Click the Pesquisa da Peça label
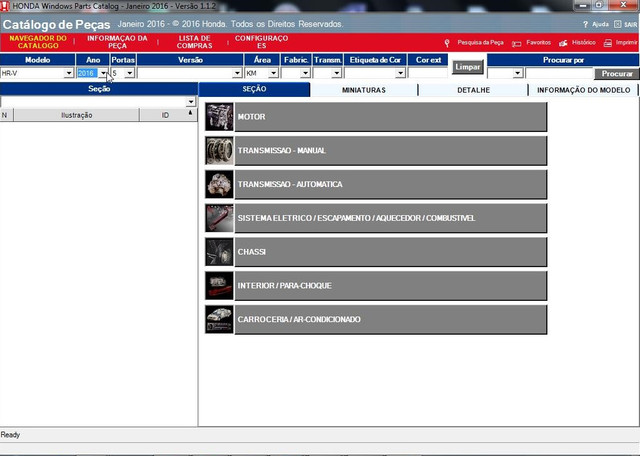Viewport: 640px width, 456px height. coord(480,42)
